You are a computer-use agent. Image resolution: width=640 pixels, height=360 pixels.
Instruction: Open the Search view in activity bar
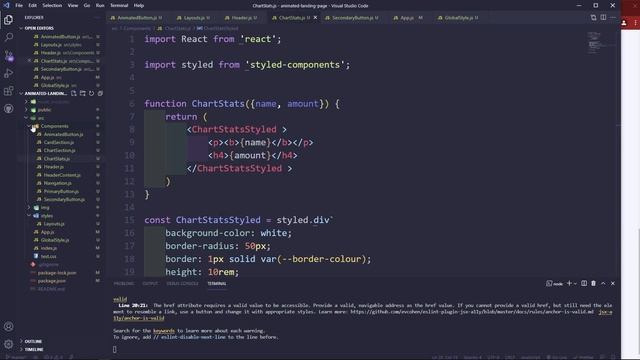(8, 37)
